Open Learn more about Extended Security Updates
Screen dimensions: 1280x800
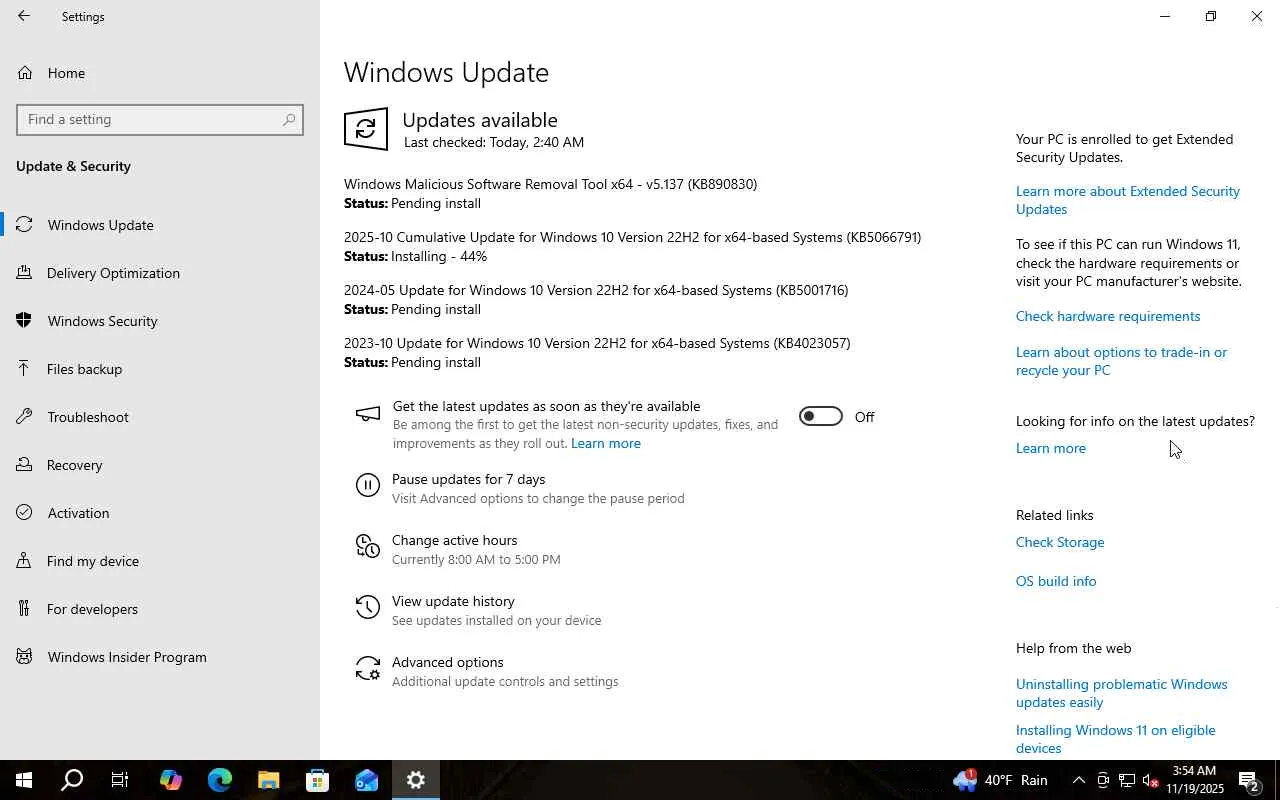tap(1128, 200)
